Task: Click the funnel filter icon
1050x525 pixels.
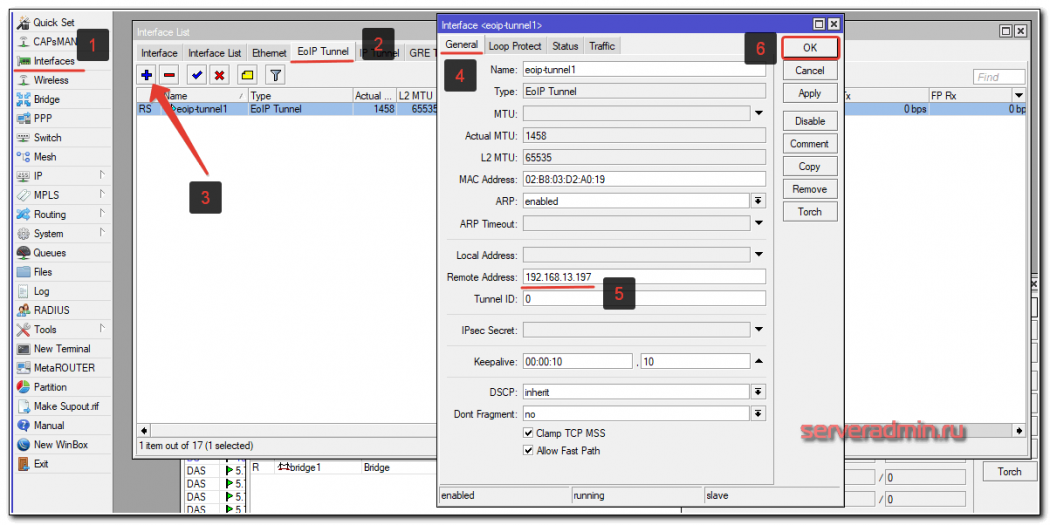Action: [275, 75]
